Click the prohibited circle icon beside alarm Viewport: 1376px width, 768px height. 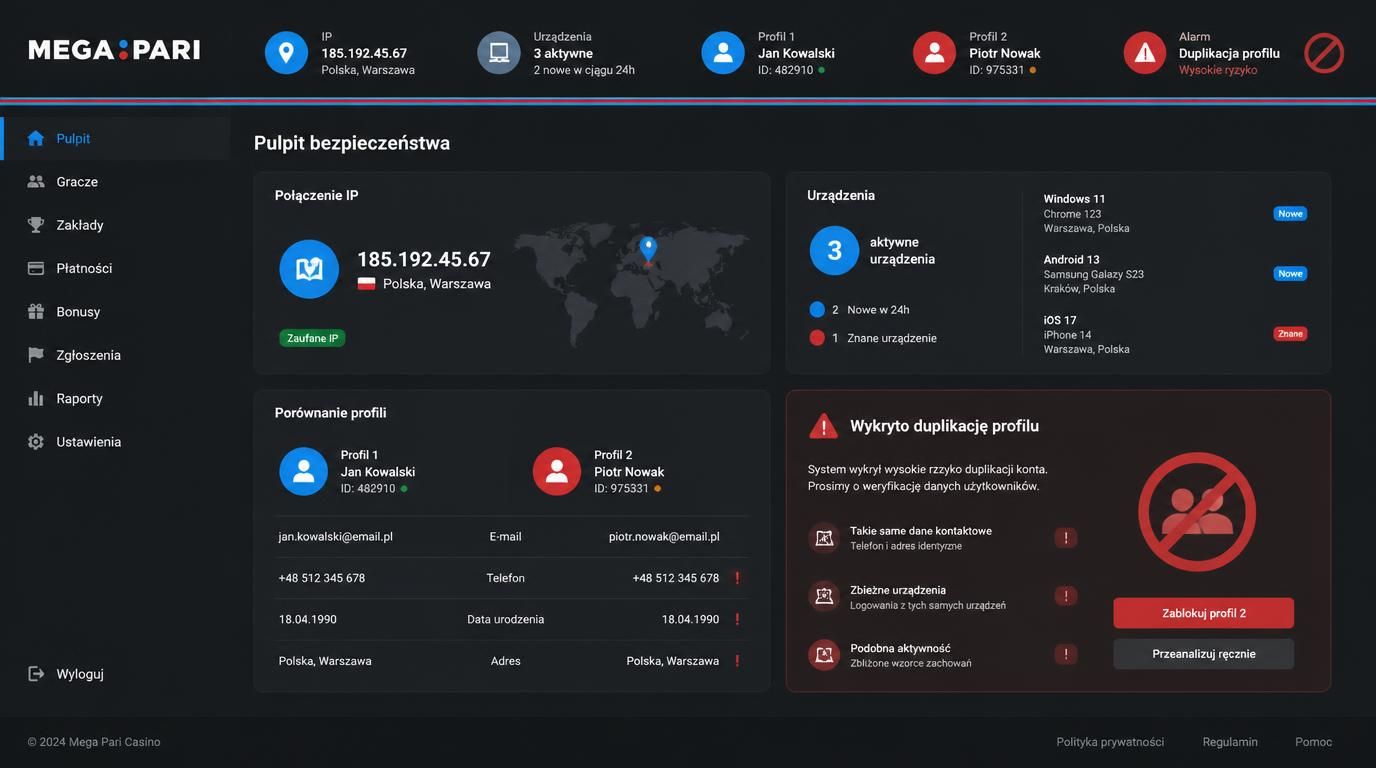point(1324,53)
